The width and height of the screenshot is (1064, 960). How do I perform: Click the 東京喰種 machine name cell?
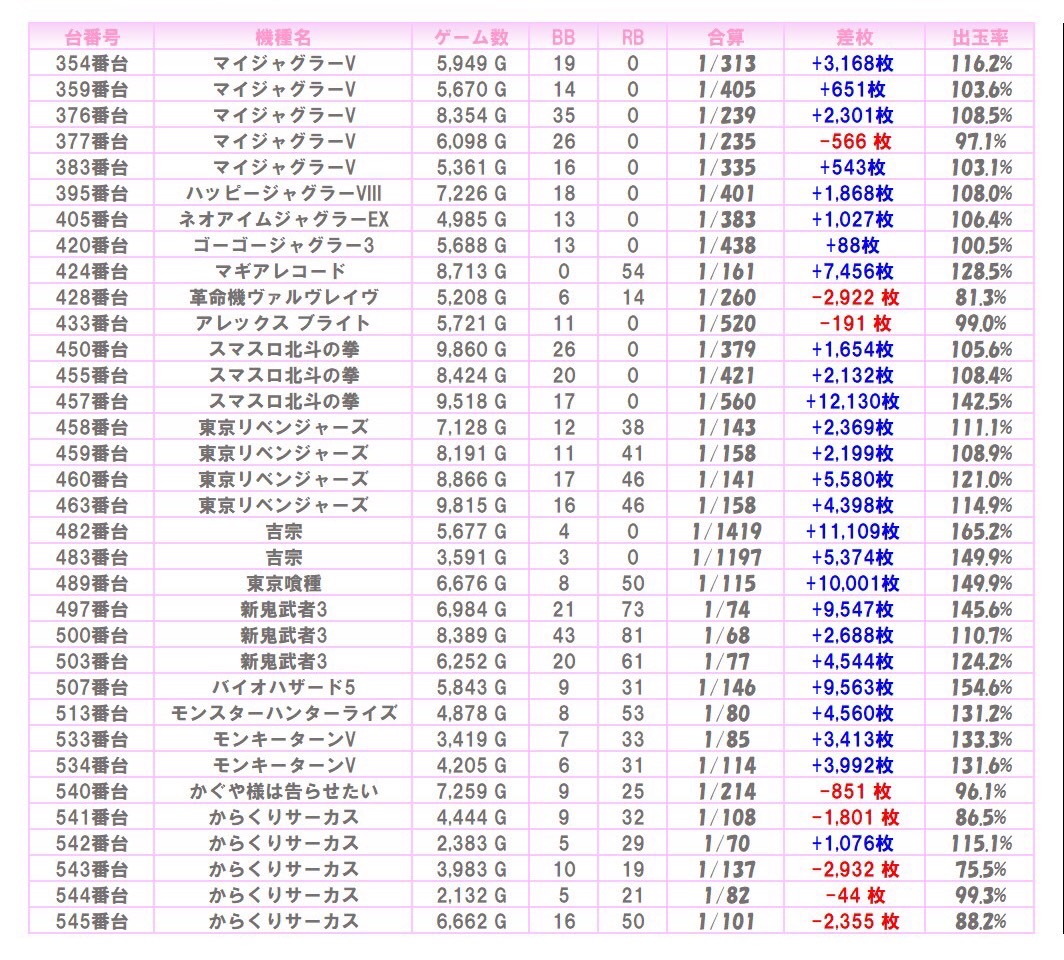pyautogui.click(x=283, y=583)
